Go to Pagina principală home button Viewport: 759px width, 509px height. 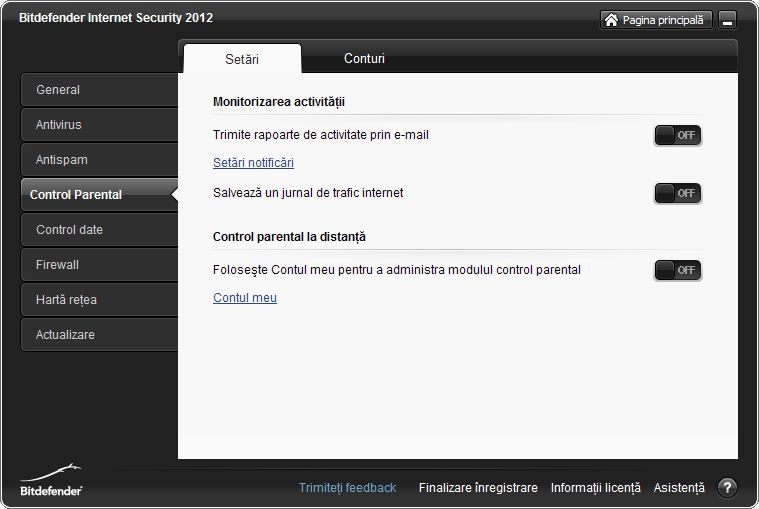[x=656, y=20]
